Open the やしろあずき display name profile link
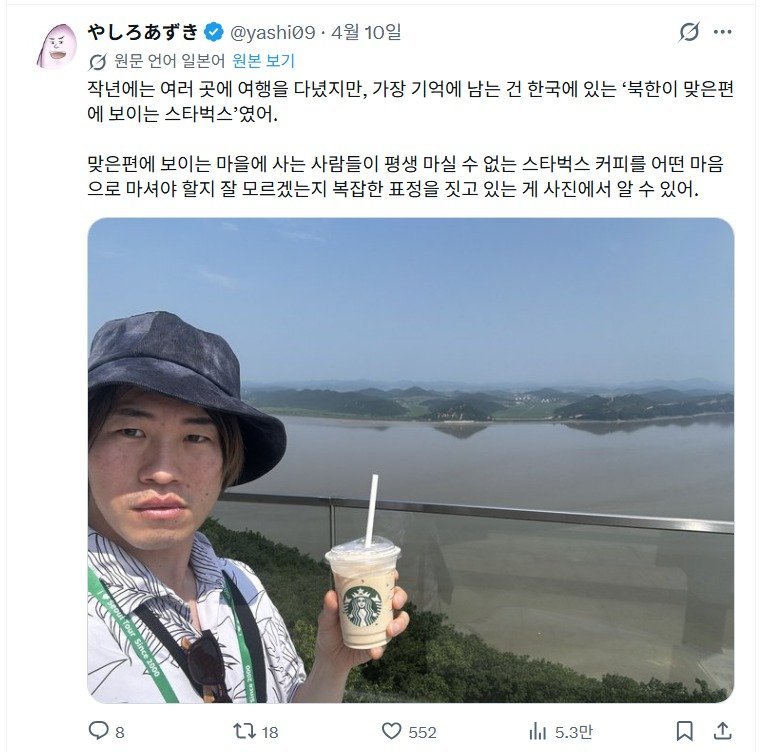 coord(143,32)
